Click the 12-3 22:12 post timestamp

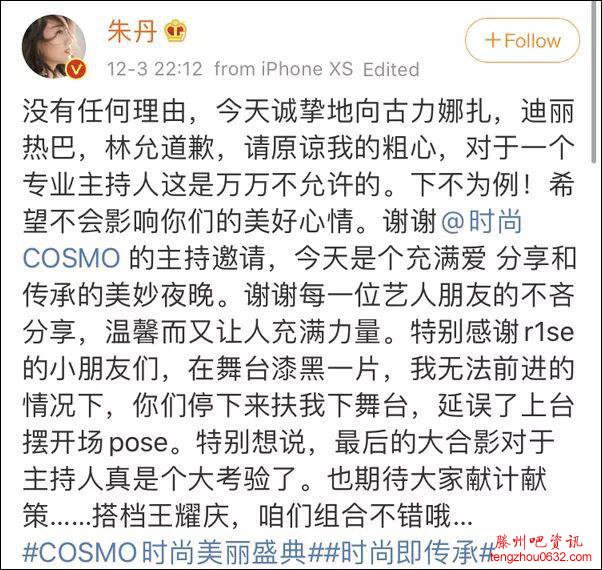coord(154,69)
